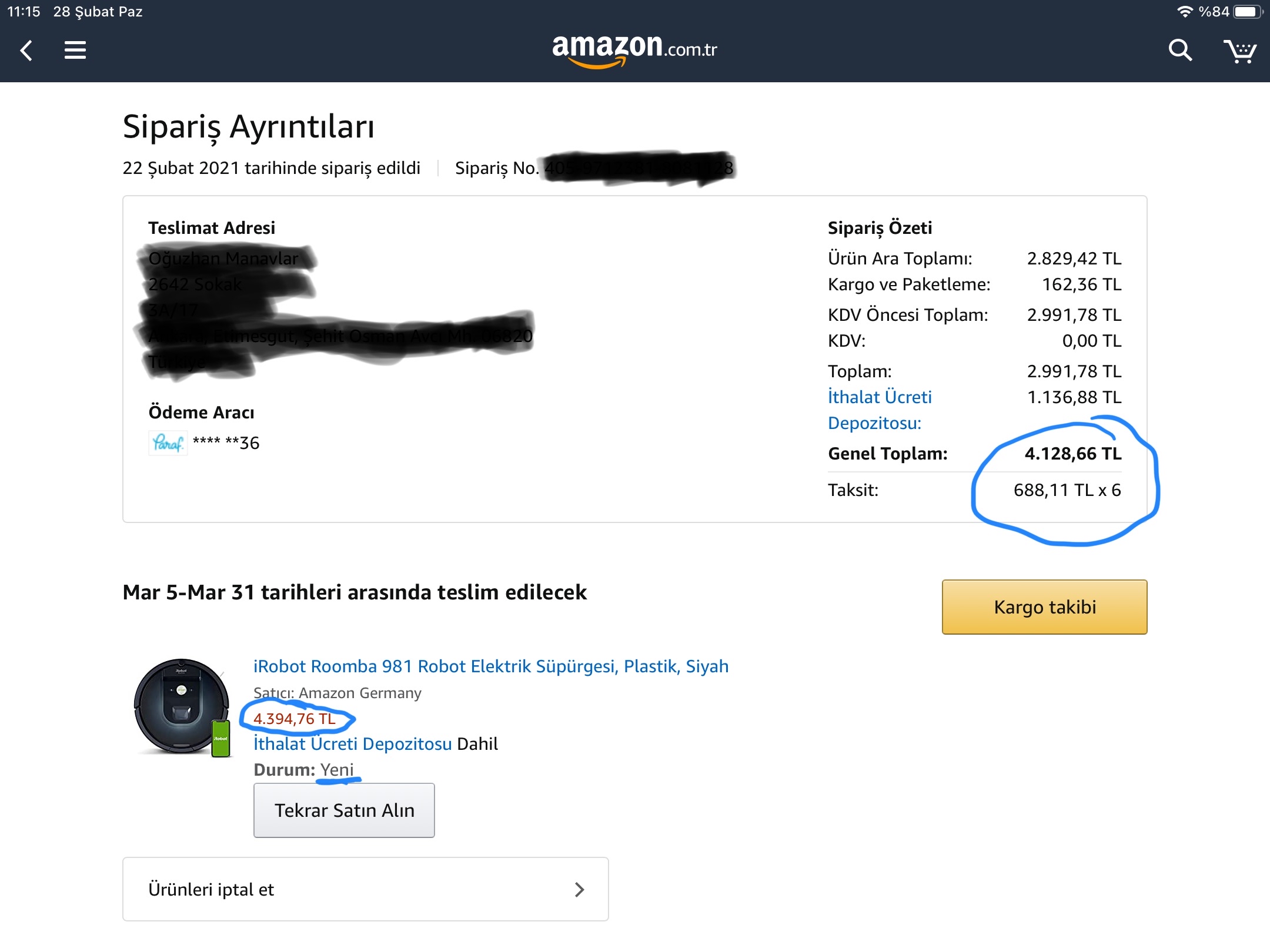
Task: Tap the status bar clock
Action: [x=24, y=12]
